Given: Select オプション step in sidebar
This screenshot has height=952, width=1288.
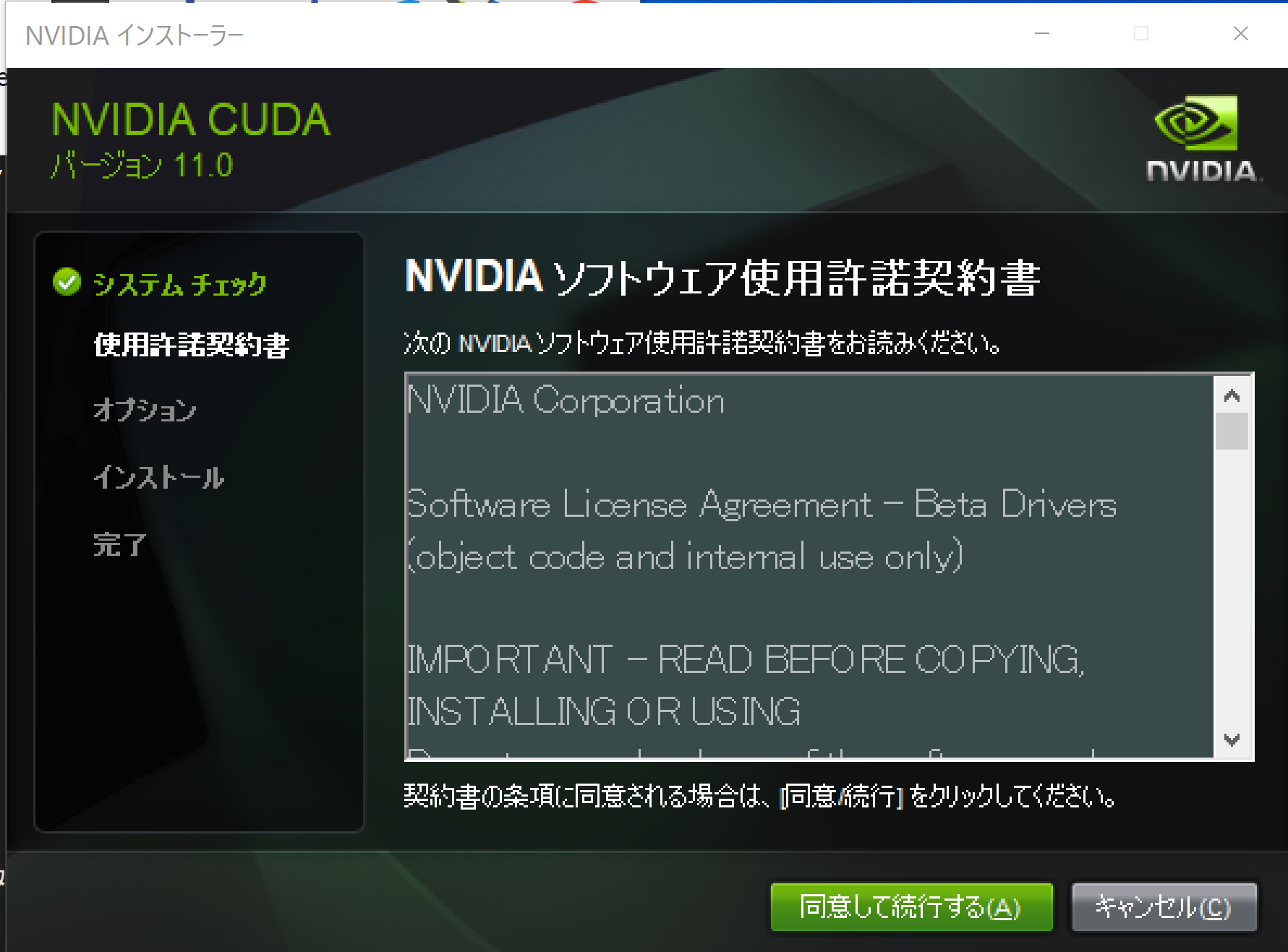Looking at the screenshot, I should (145, 410).
